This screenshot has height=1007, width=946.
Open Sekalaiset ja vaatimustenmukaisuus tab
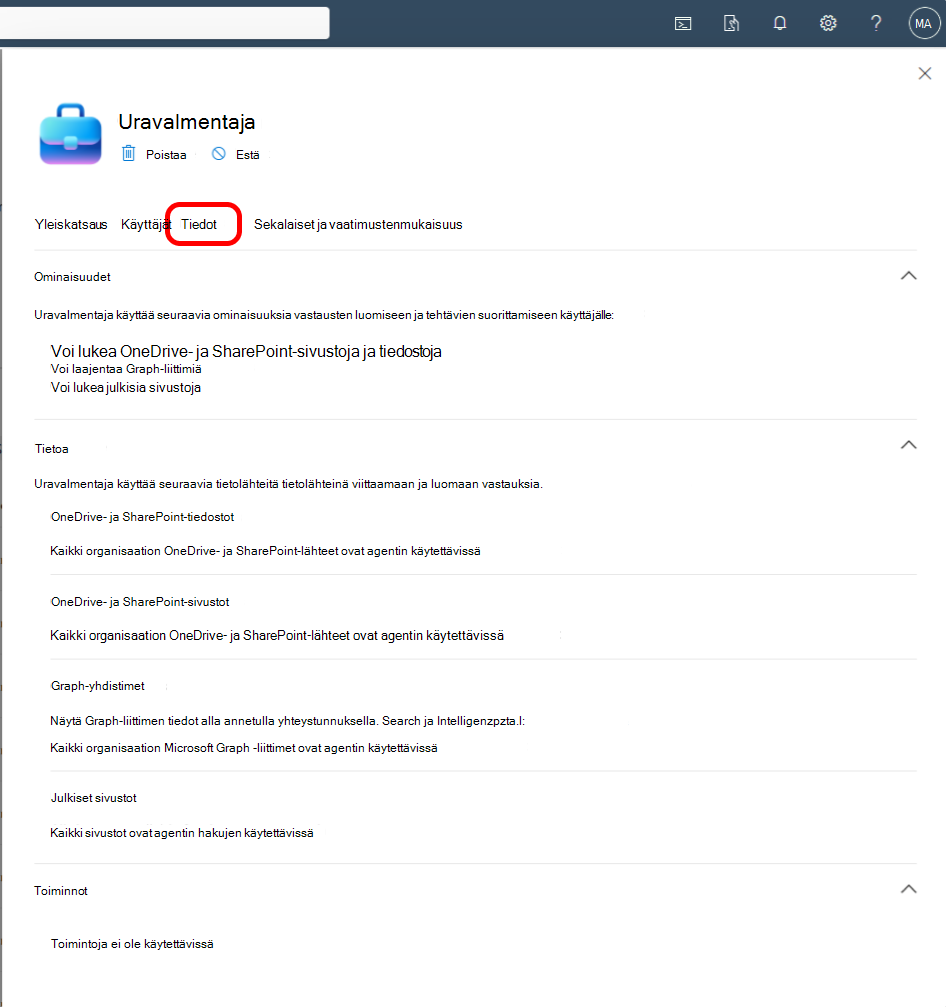(x=358, y=225)
